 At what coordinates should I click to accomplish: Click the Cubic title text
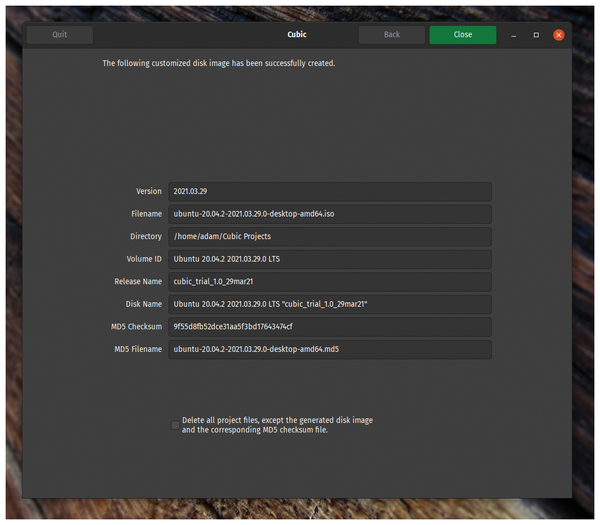click(297, 34)
